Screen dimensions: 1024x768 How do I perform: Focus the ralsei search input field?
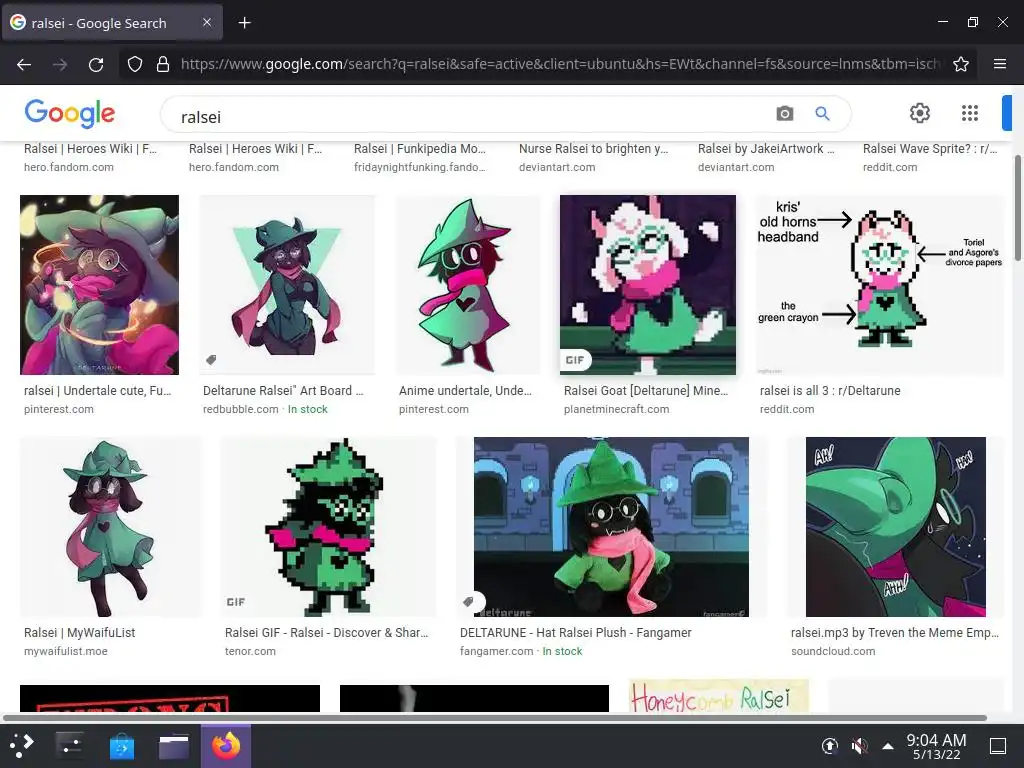point(470,116)
